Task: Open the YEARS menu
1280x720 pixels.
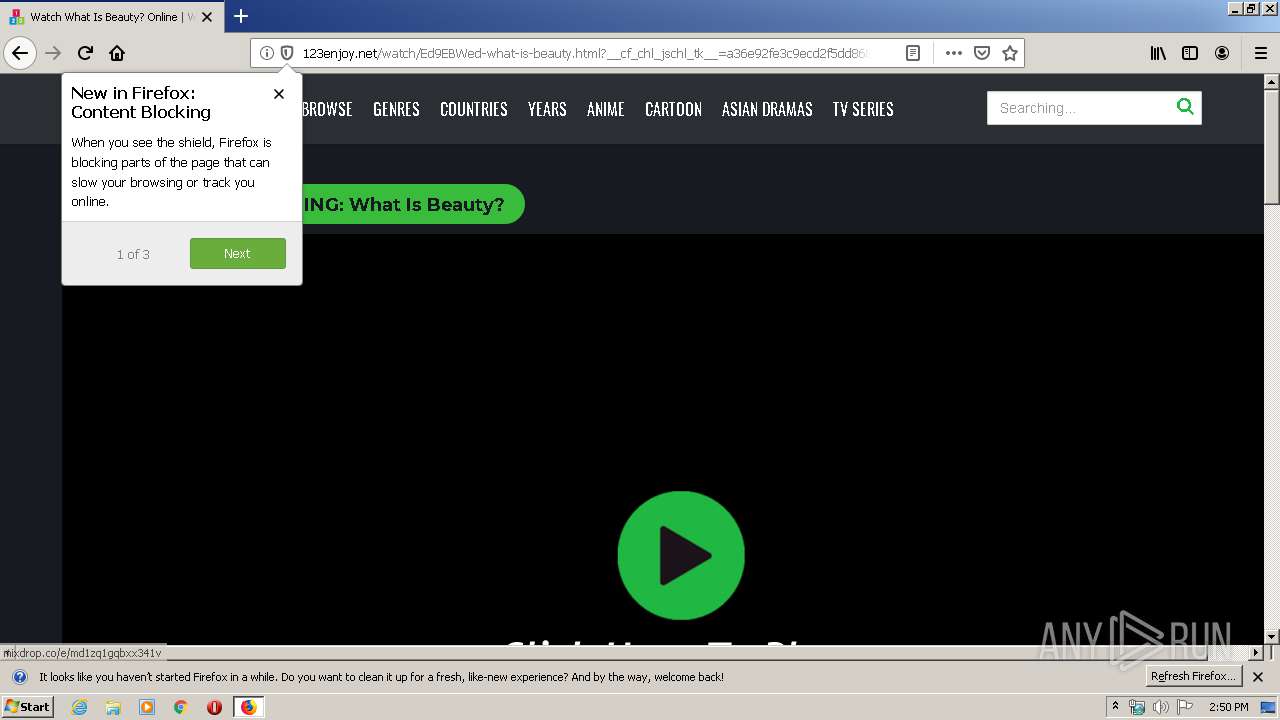Action: point(547,109)
